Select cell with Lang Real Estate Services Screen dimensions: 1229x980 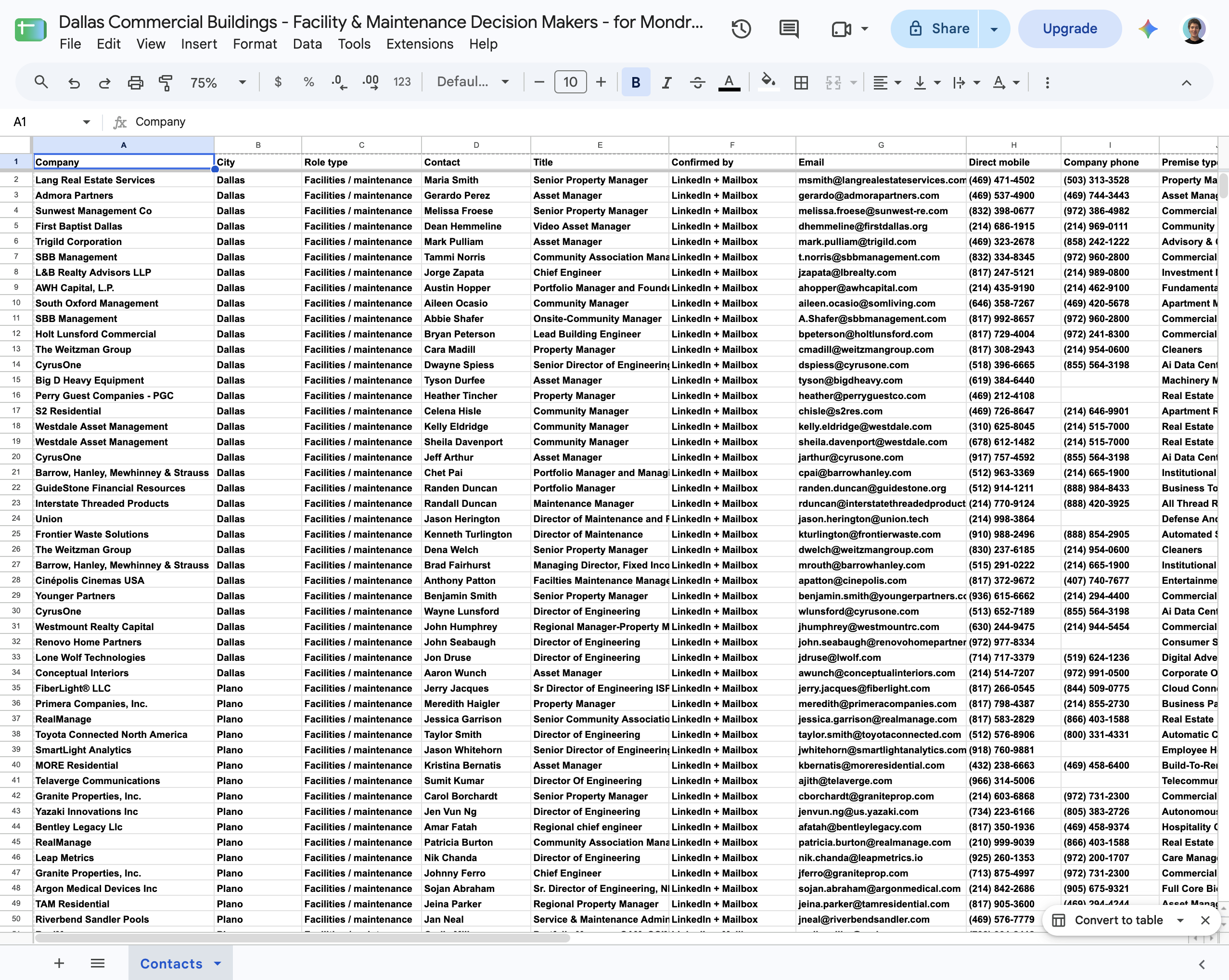(124, 180)
